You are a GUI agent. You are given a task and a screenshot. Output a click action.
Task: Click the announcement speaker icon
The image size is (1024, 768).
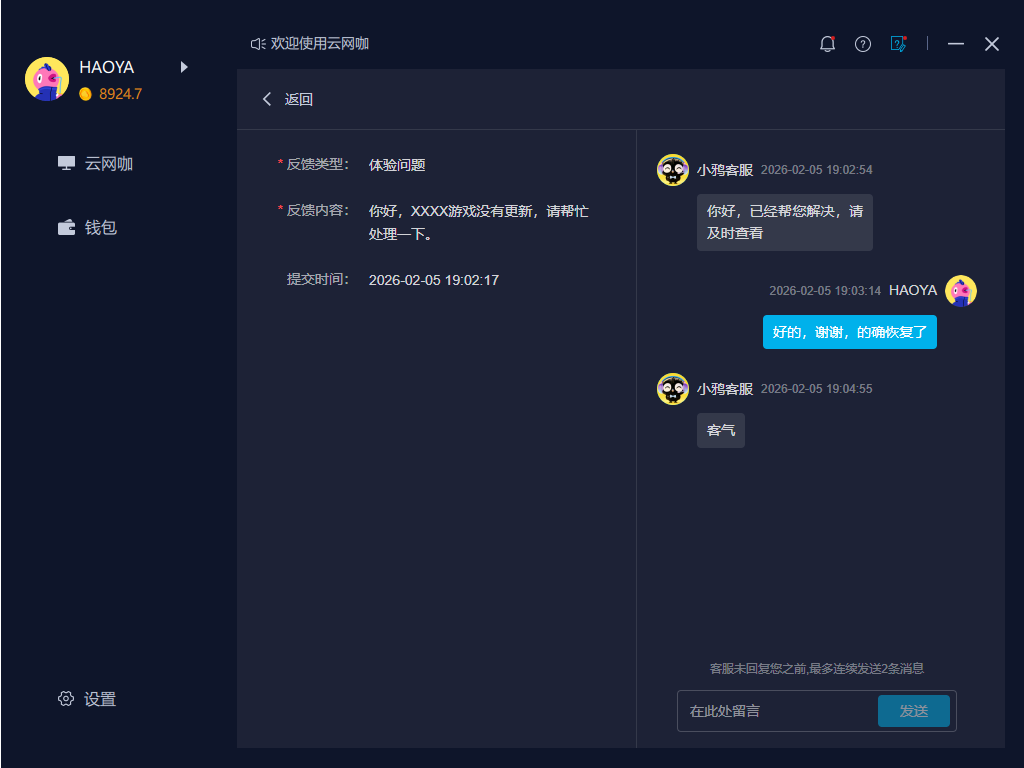[x=258, y=44]
